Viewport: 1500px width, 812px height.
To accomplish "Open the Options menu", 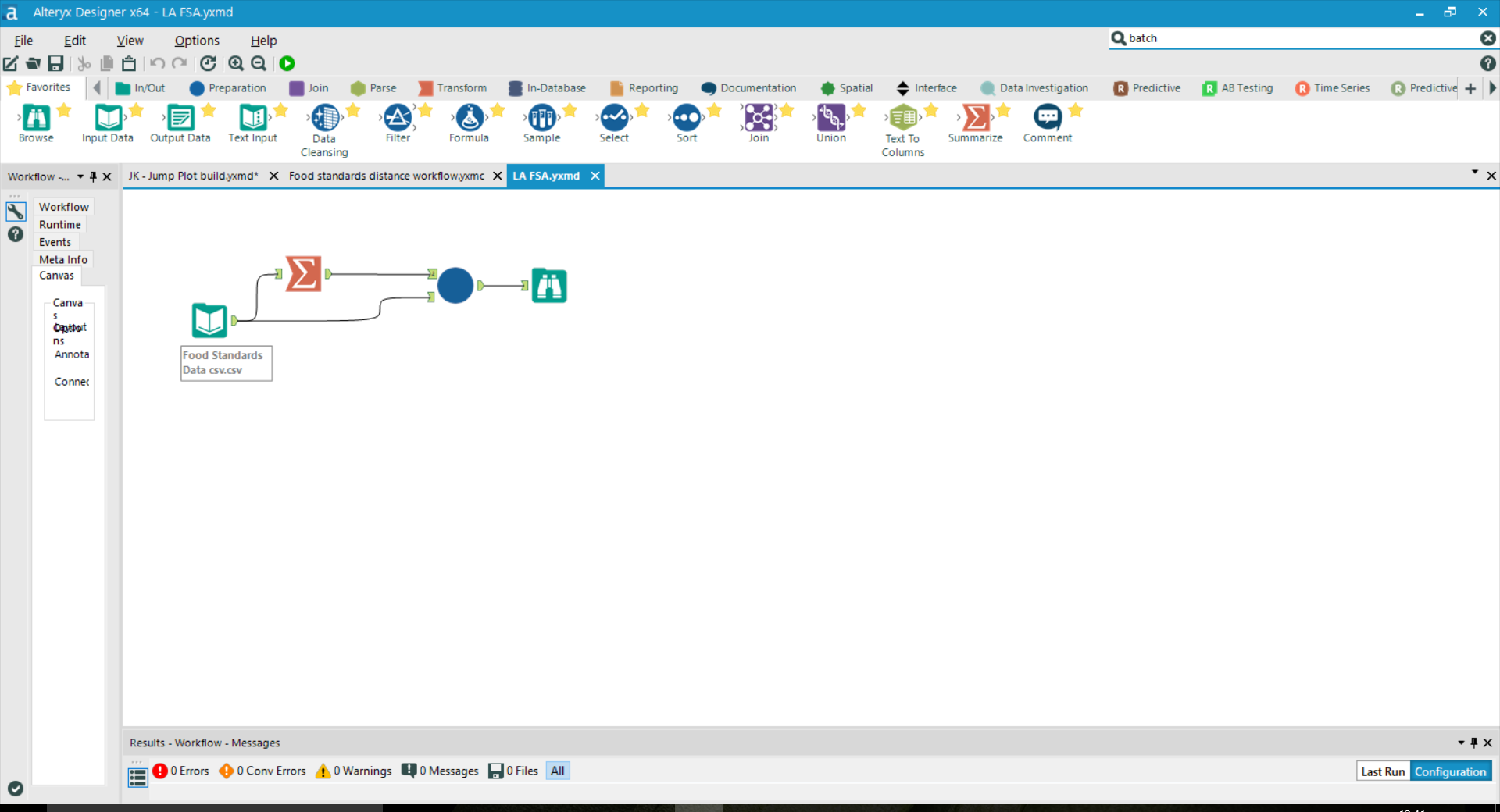I will pyautogui.click(x=196, y=40).
